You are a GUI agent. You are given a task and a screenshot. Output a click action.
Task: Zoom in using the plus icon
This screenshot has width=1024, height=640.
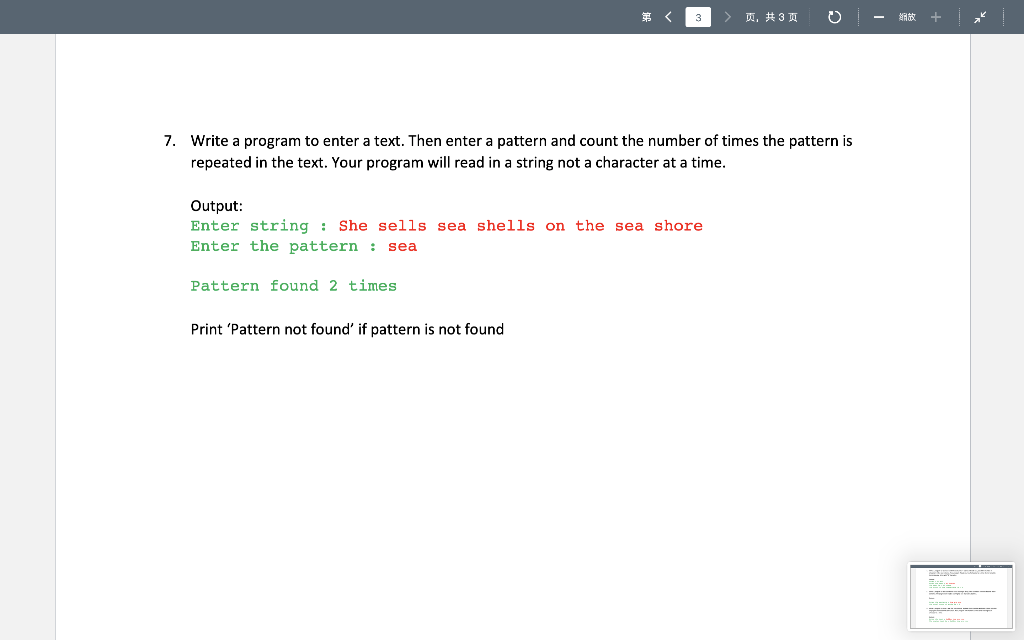pyautogui.click(x=934, y=16)
